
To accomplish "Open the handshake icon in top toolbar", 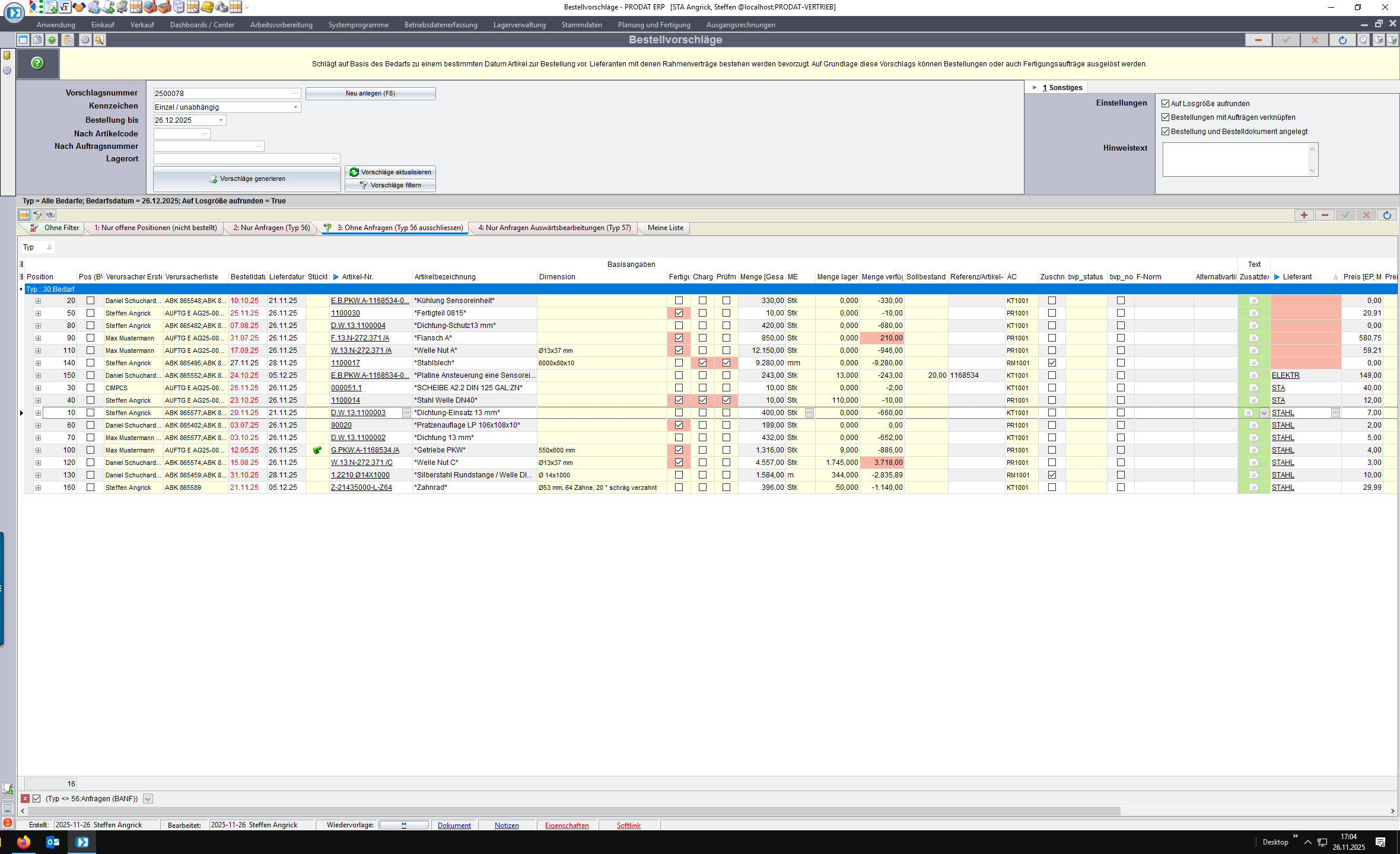I will point(79,7).
